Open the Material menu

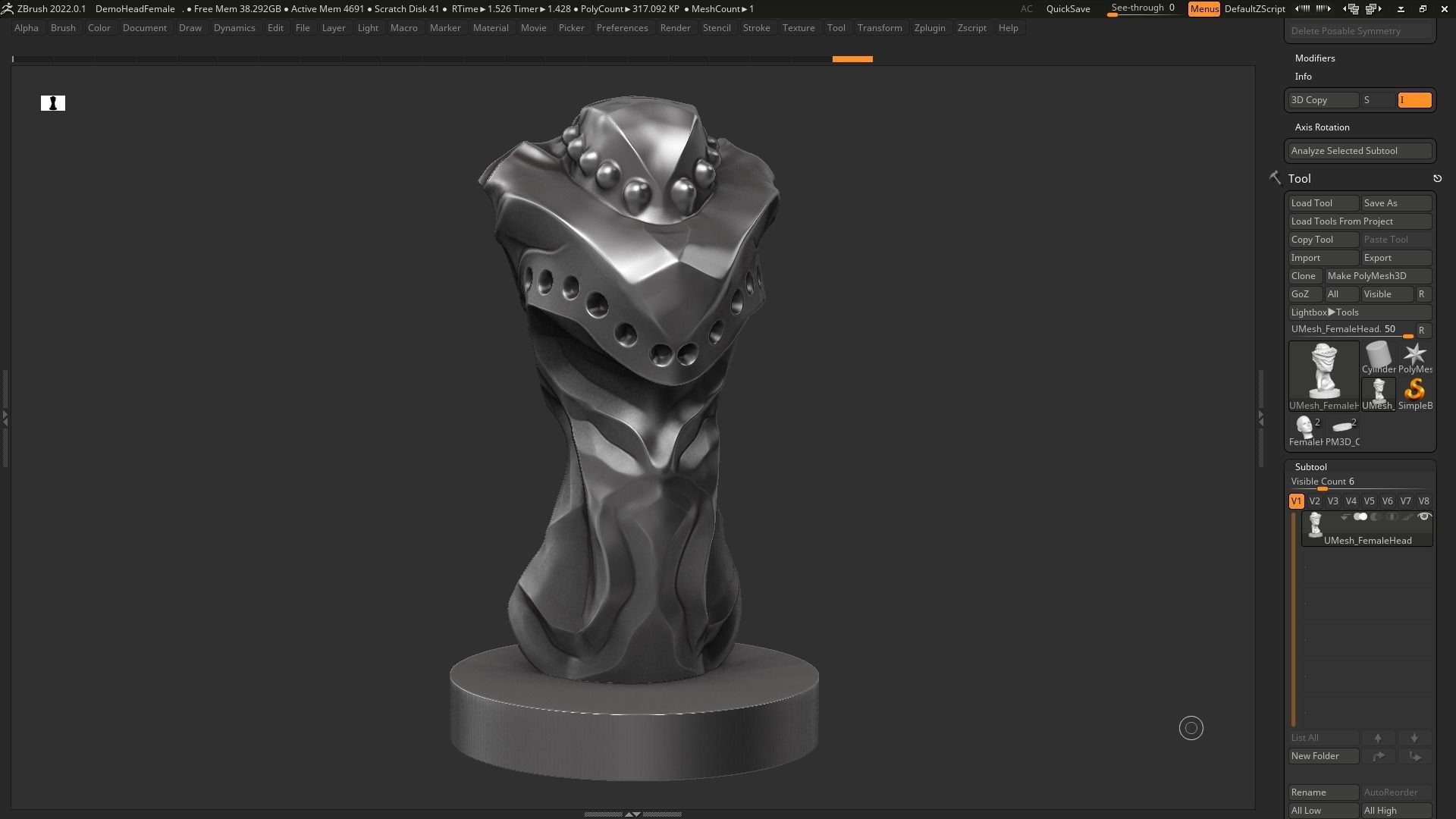pyautogui.click(x=491, y=28)
